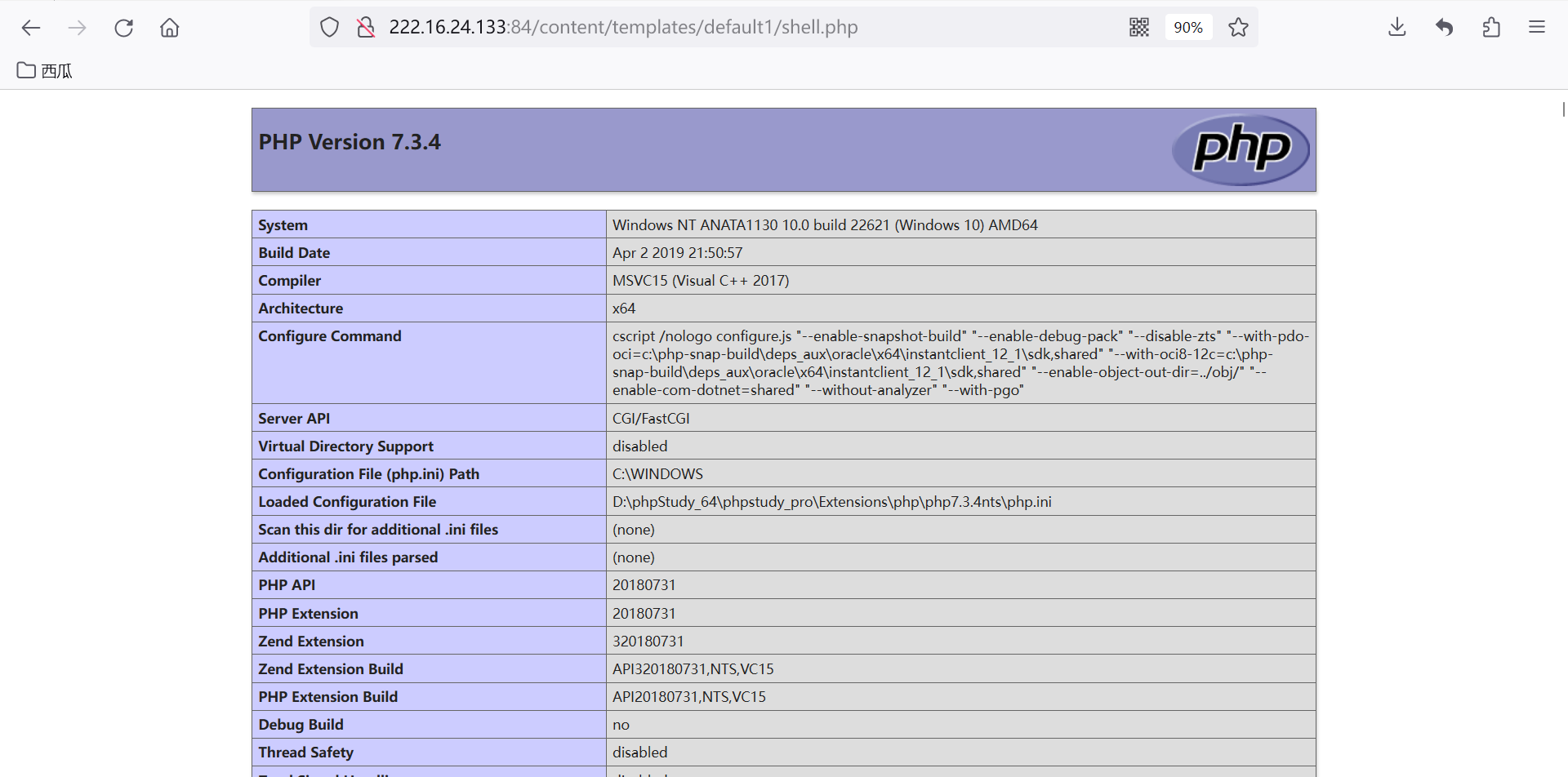Screen dimensions: 1568x777
Task: Select the 320180731 Zend Extension value
Action: [x=648, y=642]
